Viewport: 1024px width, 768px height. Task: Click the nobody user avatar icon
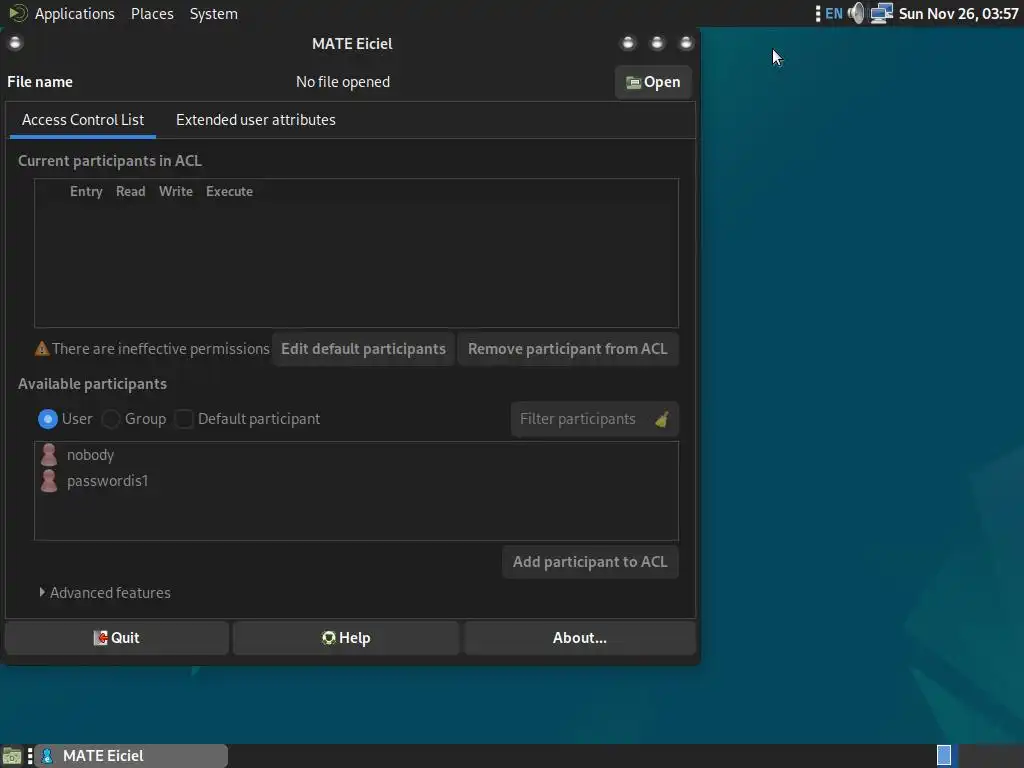(x=49, y=455)
